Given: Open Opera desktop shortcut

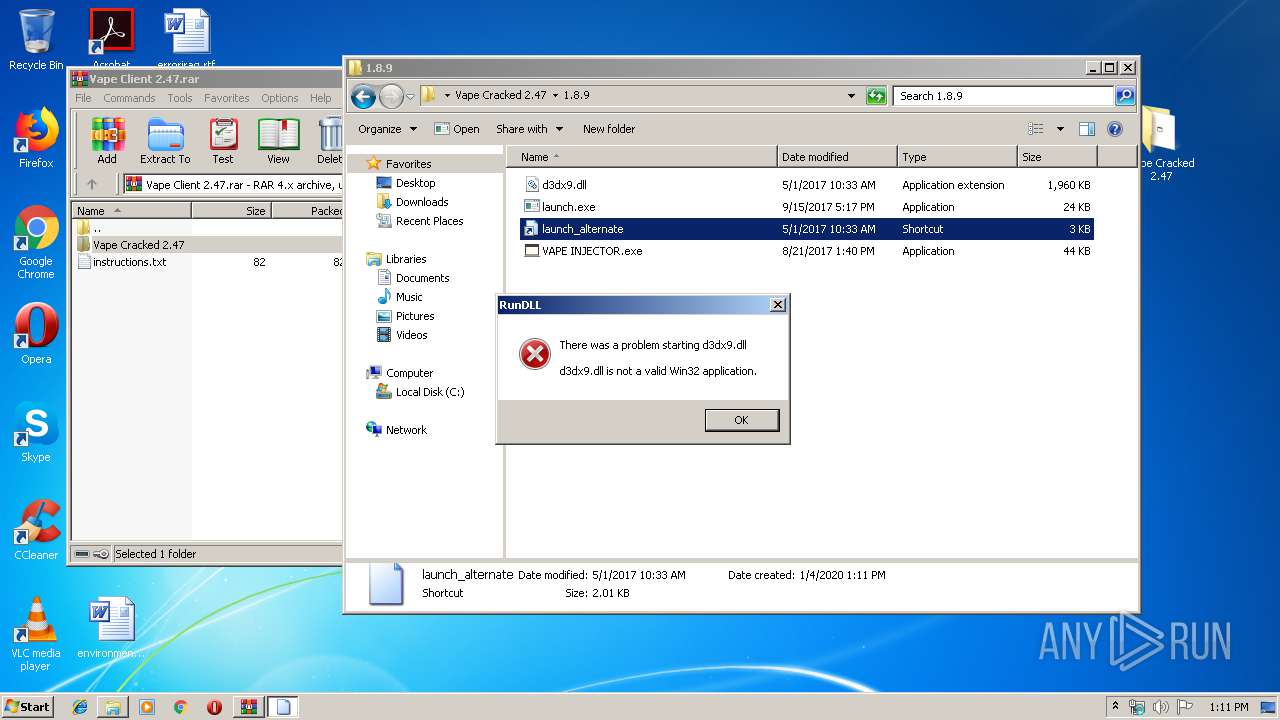Looking at the screenshot, I should click(36, 336).
